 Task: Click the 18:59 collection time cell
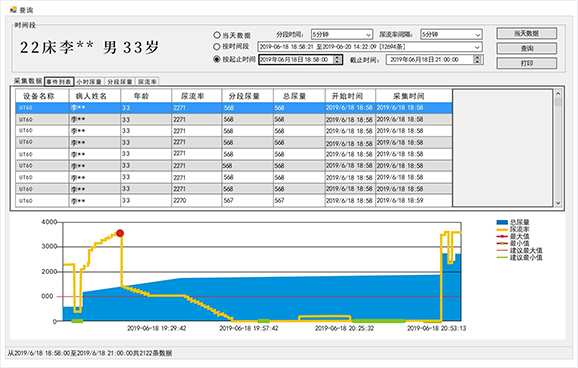click(x=414, y=201)
